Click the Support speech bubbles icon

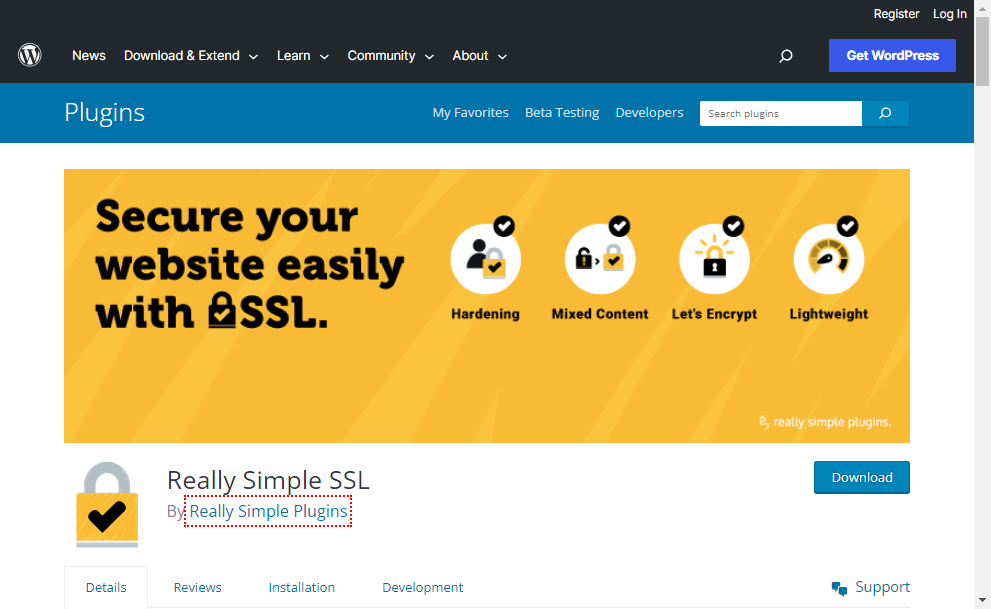tap(839, 588)
